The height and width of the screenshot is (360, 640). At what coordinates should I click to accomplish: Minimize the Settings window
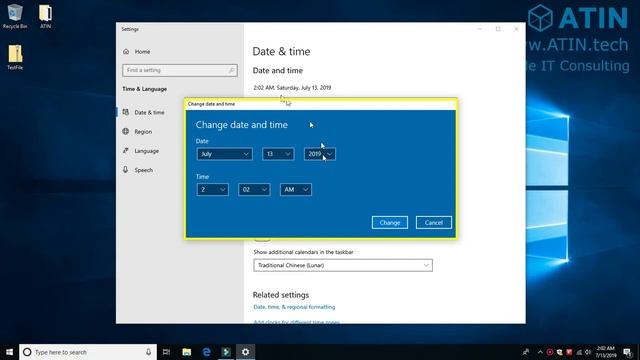(x=480, y=29)
